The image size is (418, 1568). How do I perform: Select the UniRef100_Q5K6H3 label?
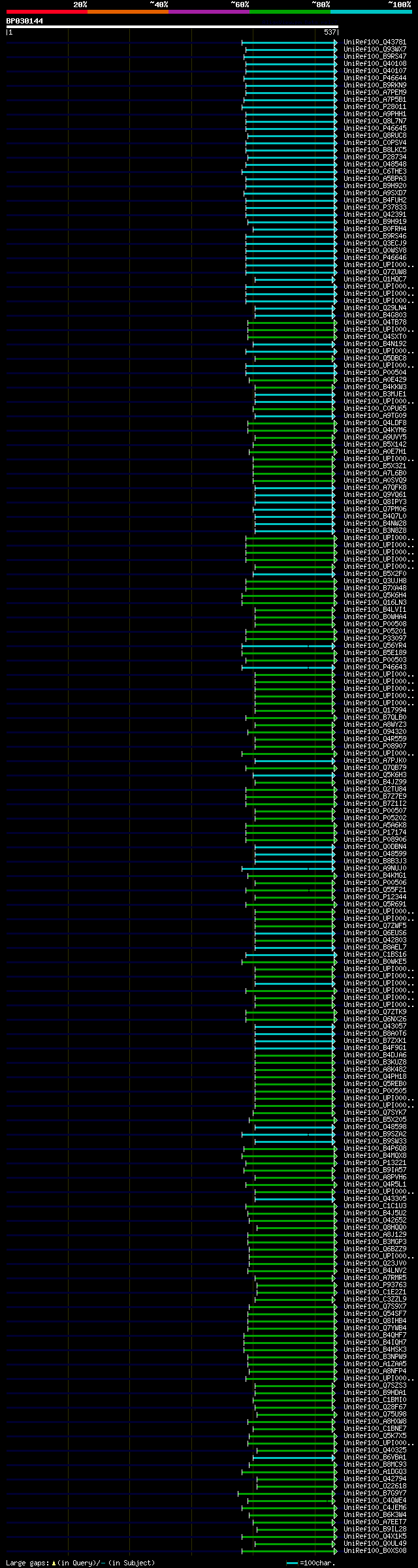click(x=375, y=775)
